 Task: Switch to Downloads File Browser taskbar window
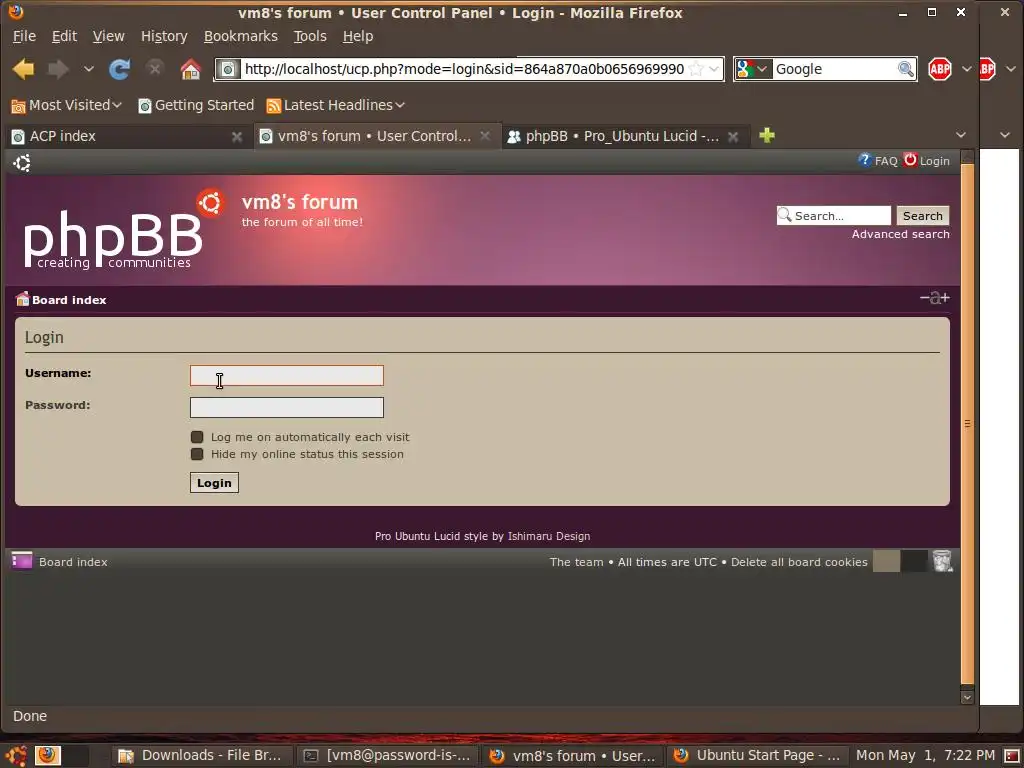200,756
